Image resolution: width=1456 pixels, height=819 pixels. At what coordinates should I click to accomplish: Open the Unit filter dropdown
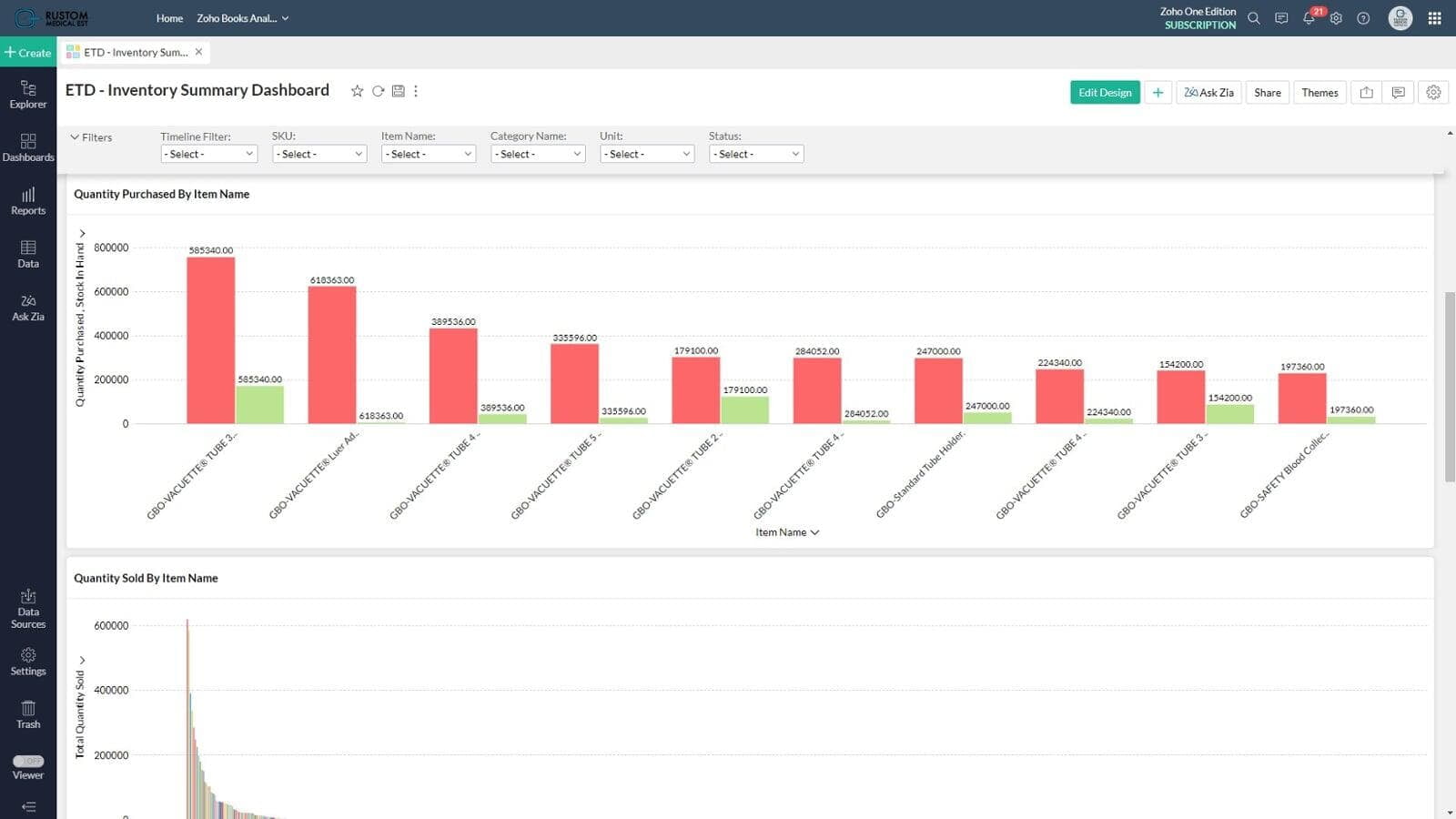(x=647, y=154)
